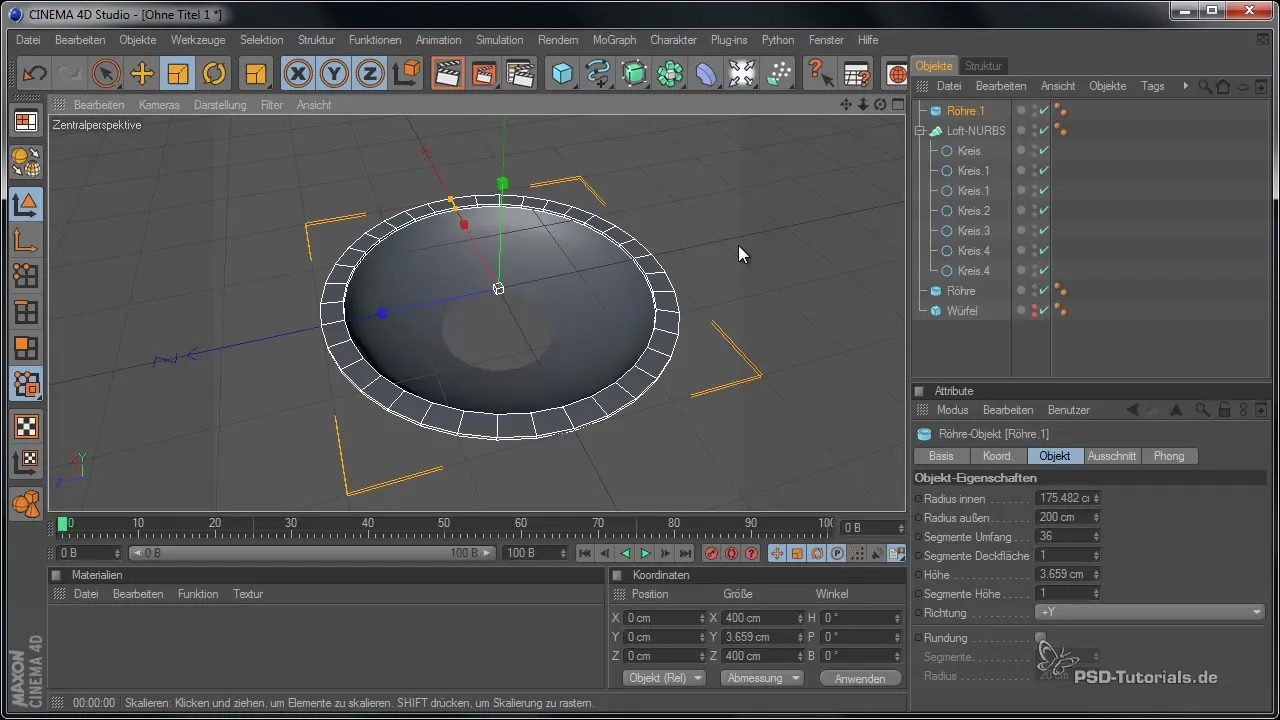Open the Objekt (Rel) dropdown
Image resolution: width=1280 pixels, height=720 pixels.
(664, 678)
